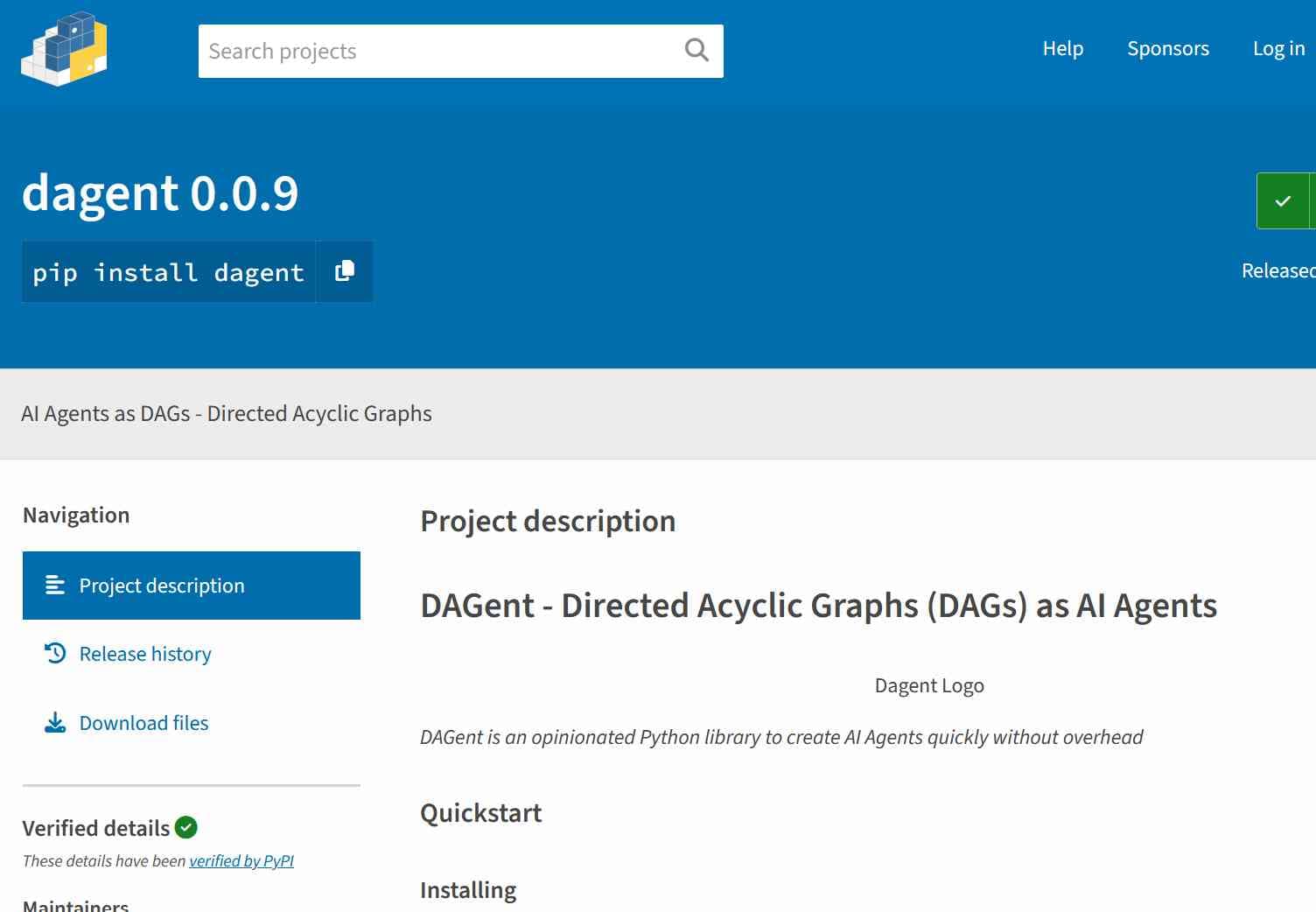Screen dimensions: 1316x912
Task: Go to the Sponsors page
Action: (1168, 49)
